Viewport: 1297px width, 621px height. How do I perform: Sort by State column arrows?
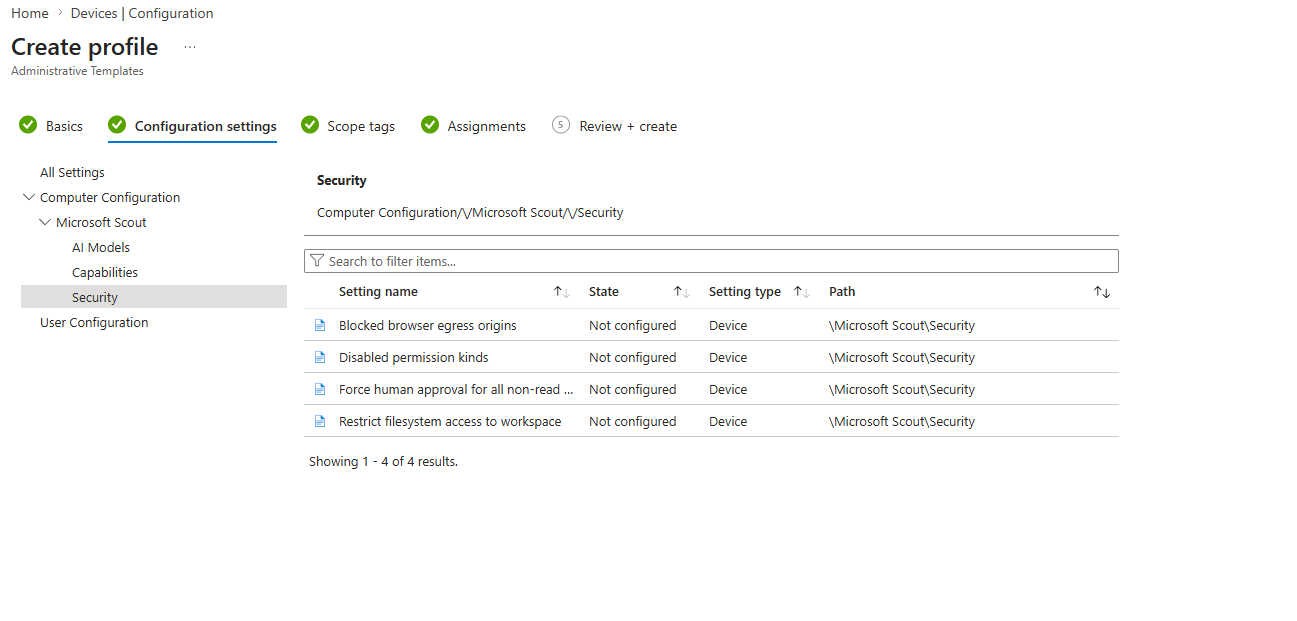[682, 292]
